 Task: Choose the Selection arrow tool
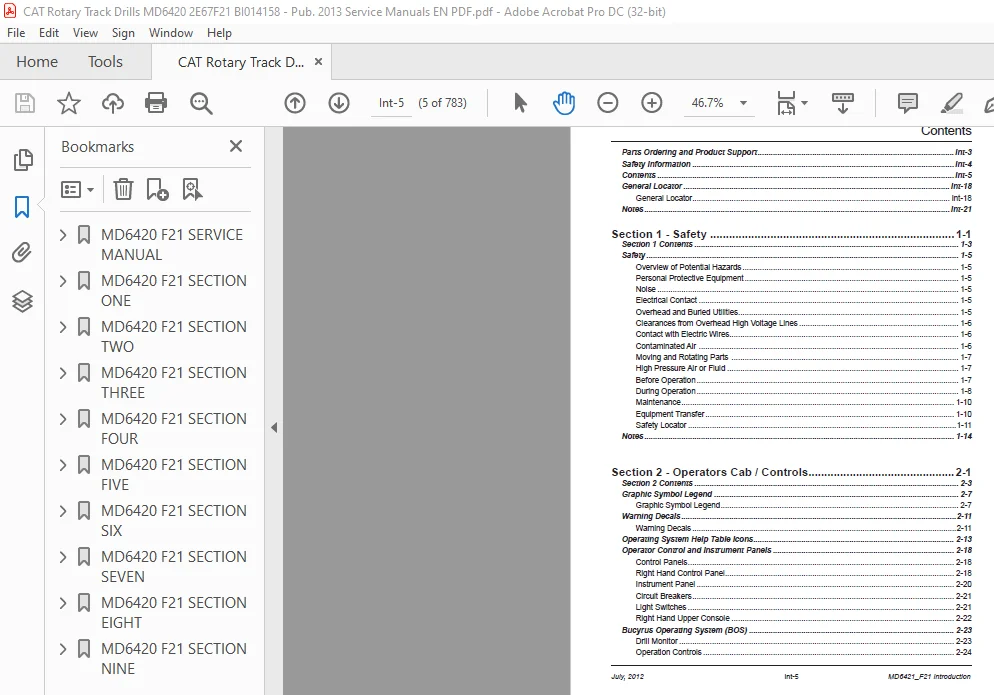[x=520, y=103]
